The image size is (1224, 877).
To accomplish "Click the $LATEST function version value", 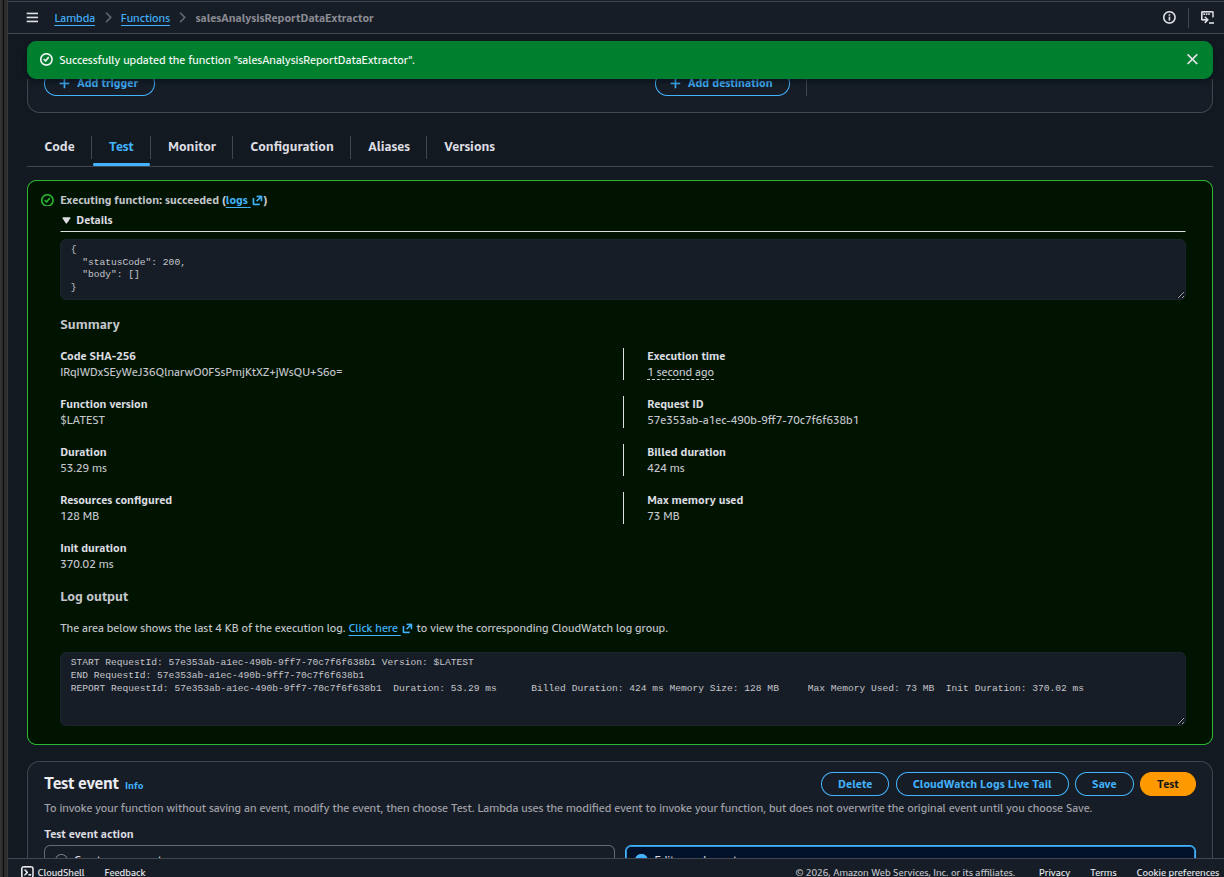I will (x=82, y=420).
